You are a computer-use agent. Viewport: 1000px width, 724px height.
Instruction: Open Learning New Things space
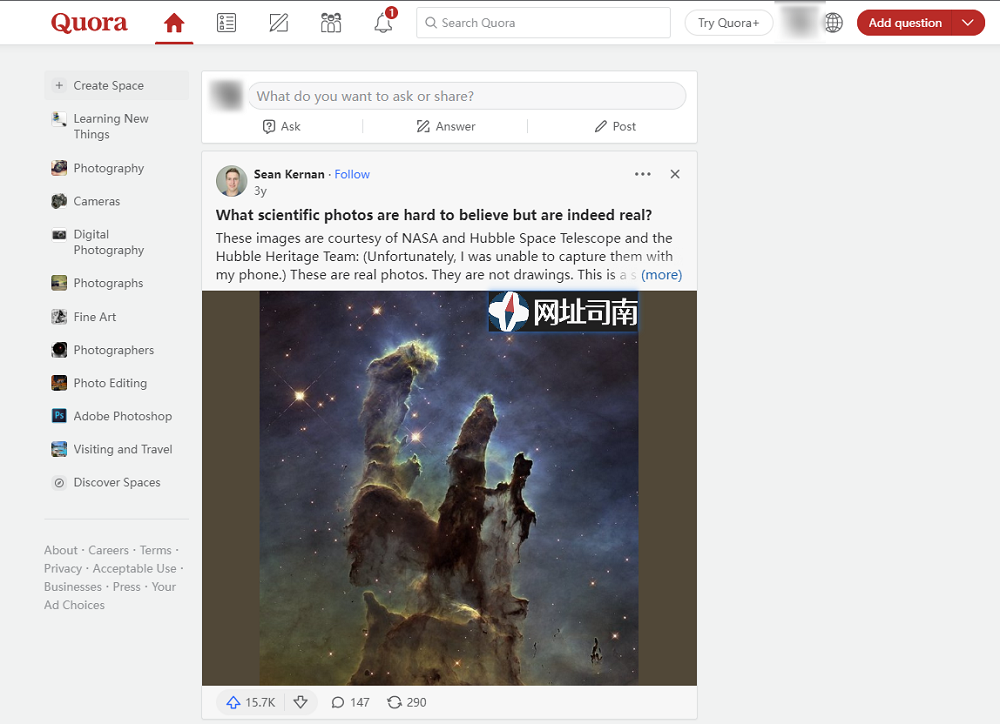coord(111,126)
